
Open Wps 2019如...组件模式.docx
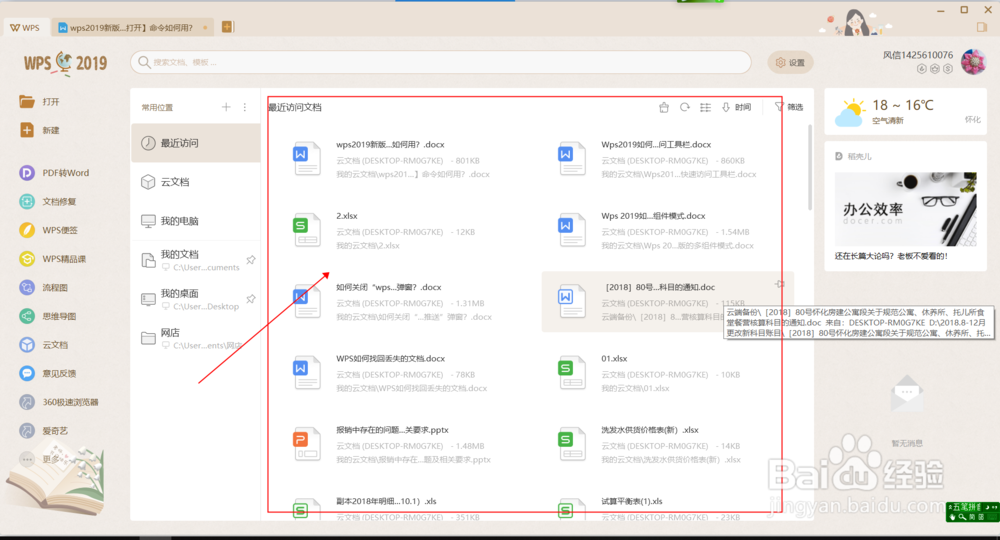(x=666, y=231)
